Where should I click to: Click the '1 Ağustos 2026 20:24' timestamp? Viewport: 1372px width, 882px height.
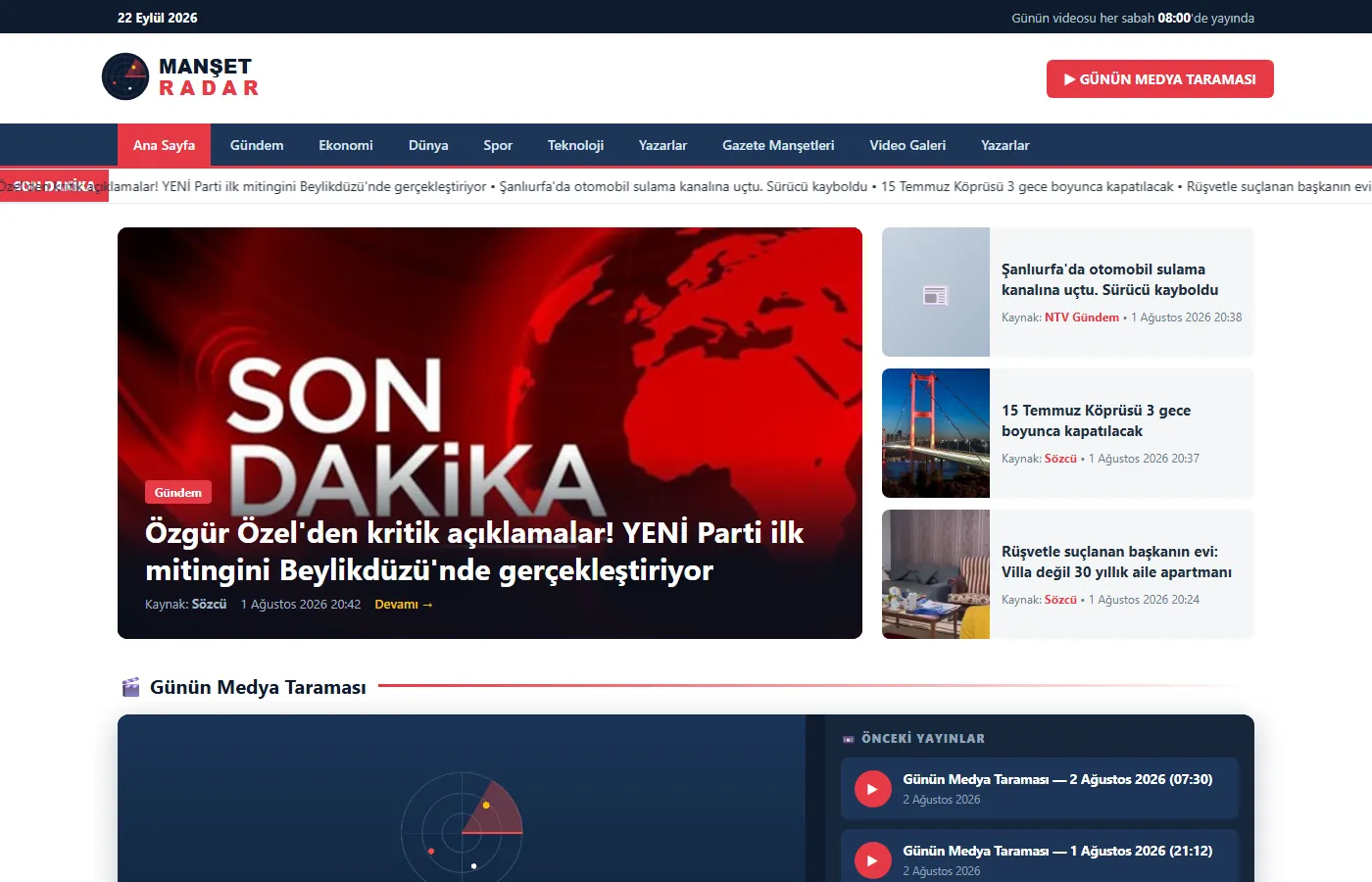tap(1144, 600)
